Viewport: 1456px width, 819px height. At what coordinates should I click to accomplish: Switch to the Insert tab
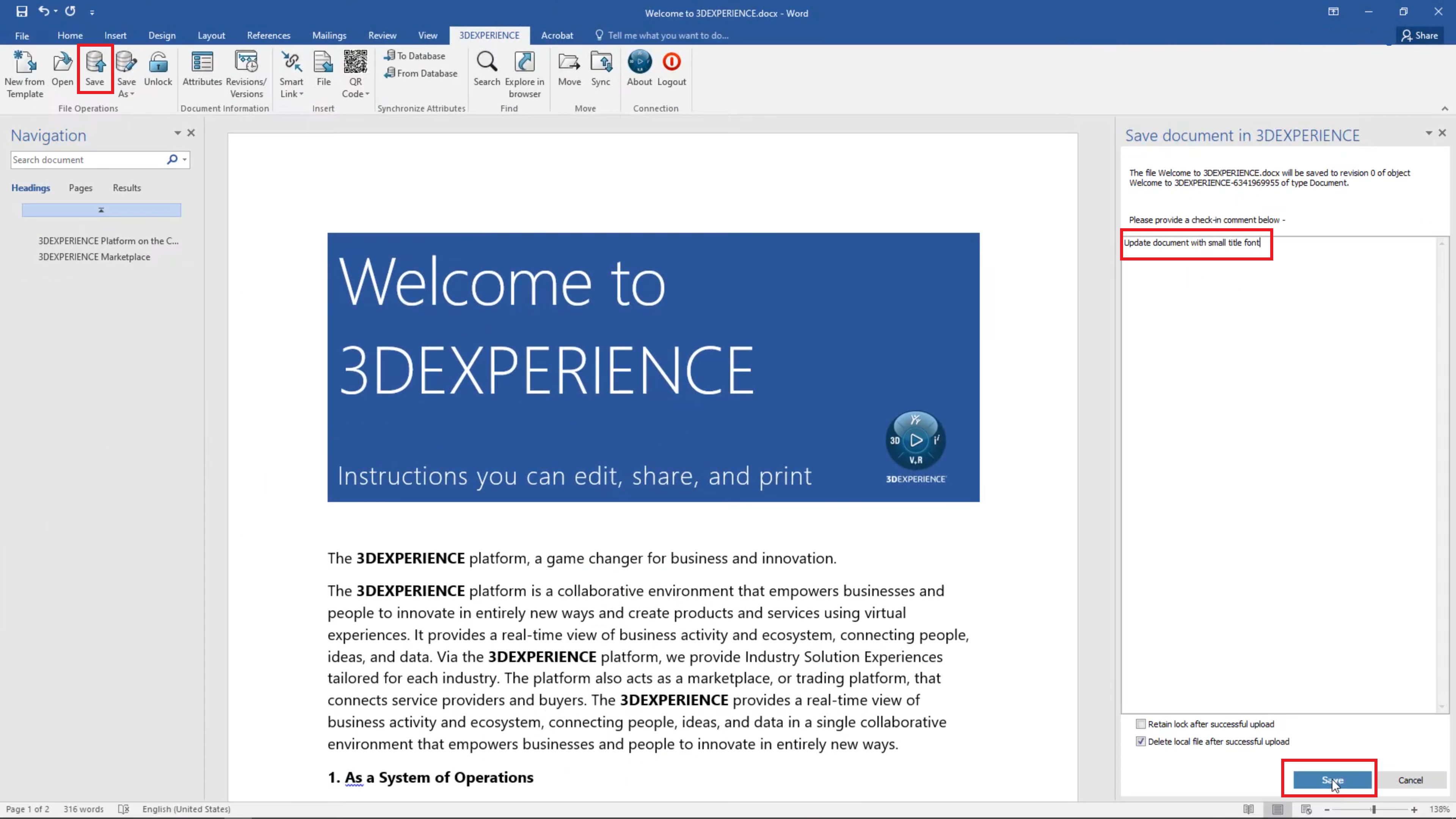click(115, 36)
